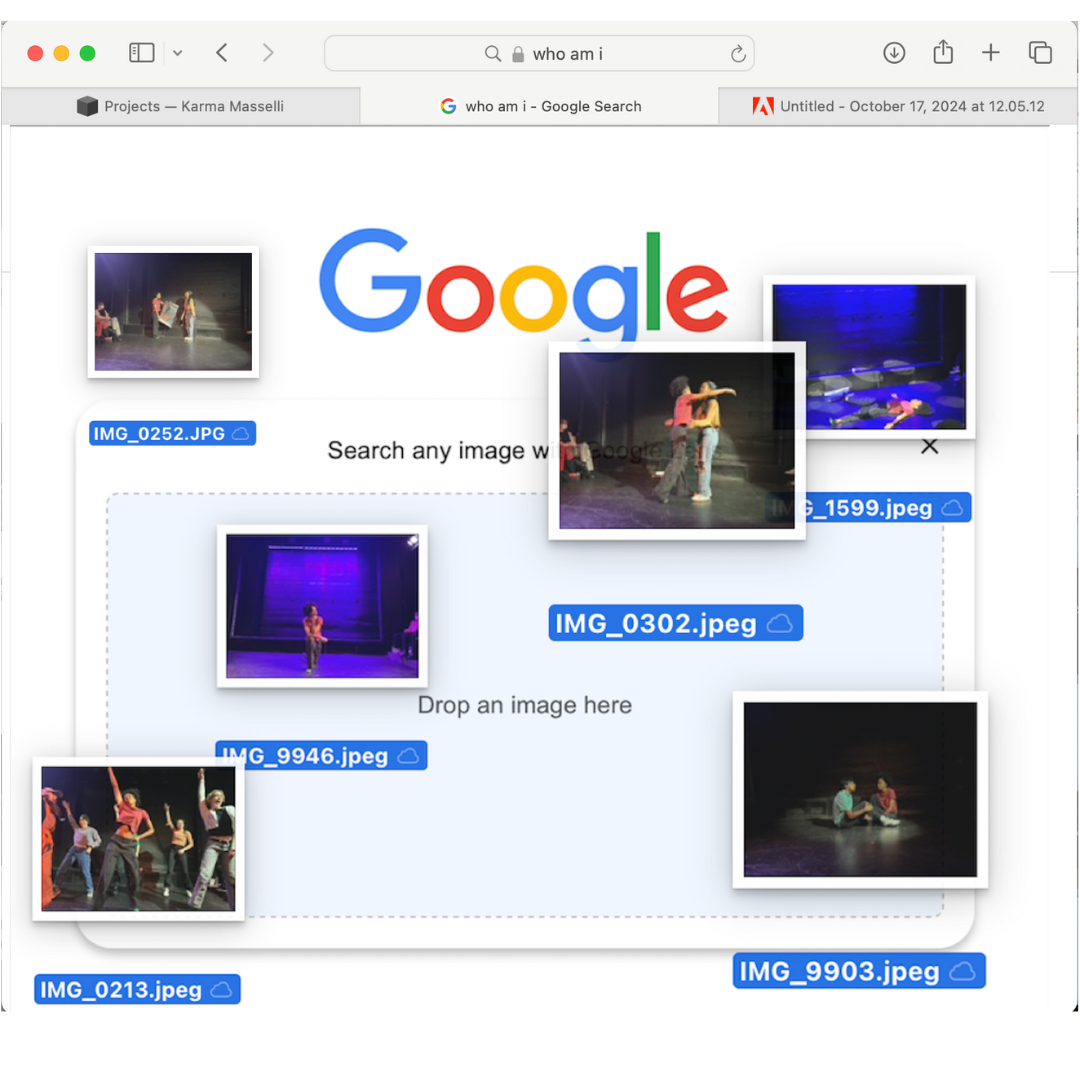Select the purple stage IMG_9946 thumbnail
1080x1080 pixels.
pyautogui.click(x=322, y=606)
